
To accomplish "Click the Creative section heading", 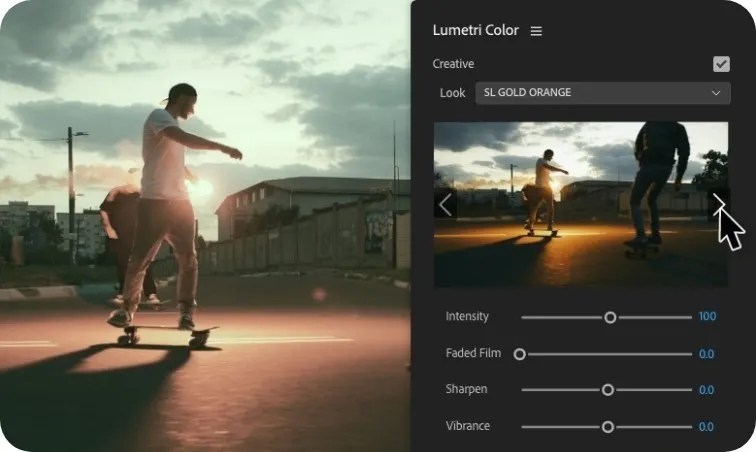I will [x=453, y=64].
